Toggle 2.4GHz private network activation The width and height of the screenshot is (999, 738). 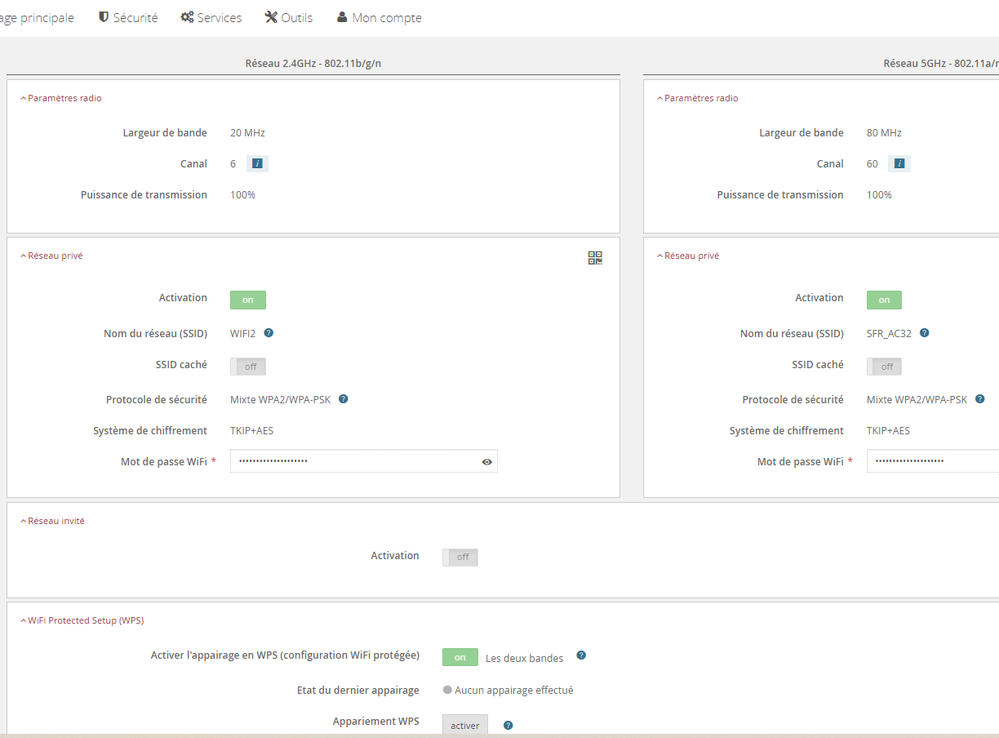(x=248, y=300)
